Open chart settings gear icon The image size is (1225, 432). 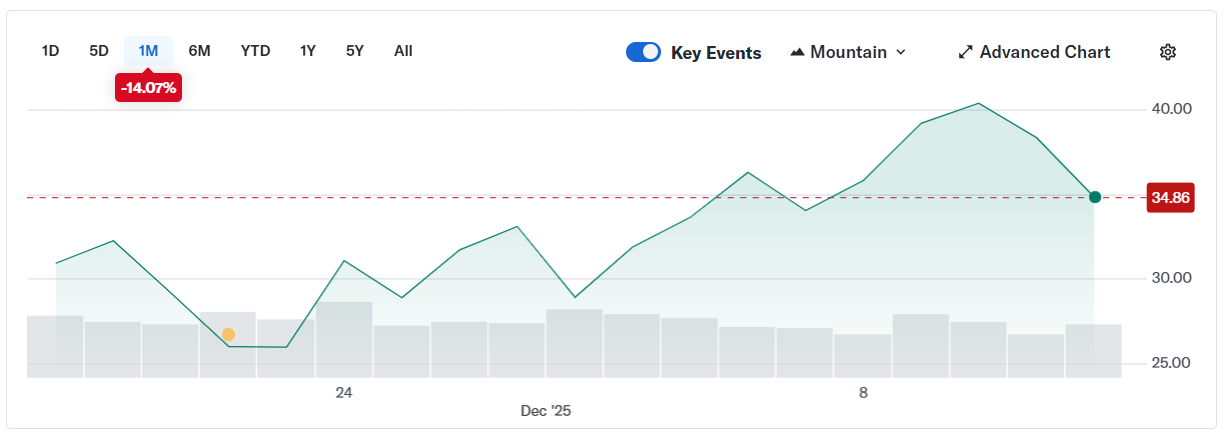pos(1167,52)
